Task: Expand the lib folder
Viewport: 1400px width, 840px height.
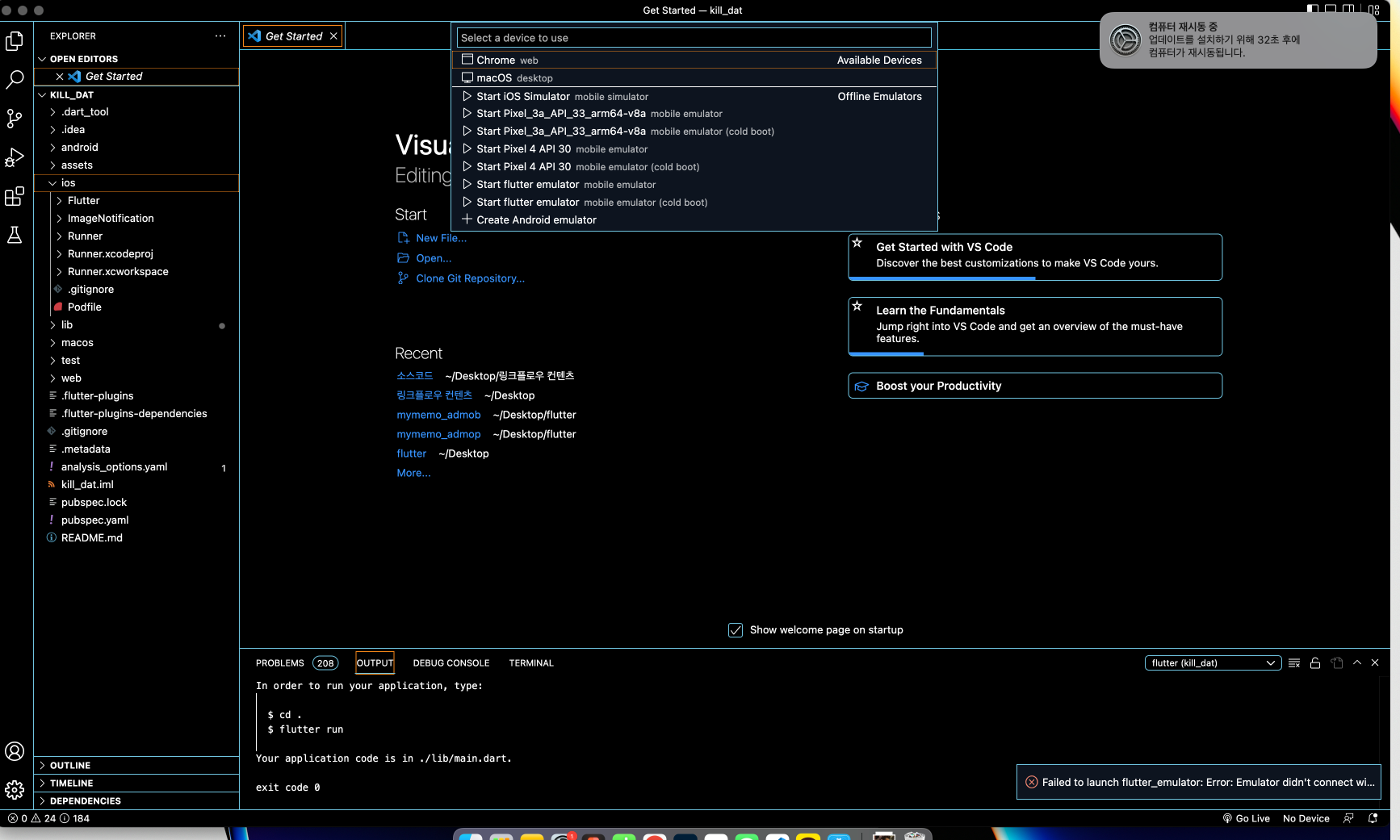Action: [x=137, y=325]
